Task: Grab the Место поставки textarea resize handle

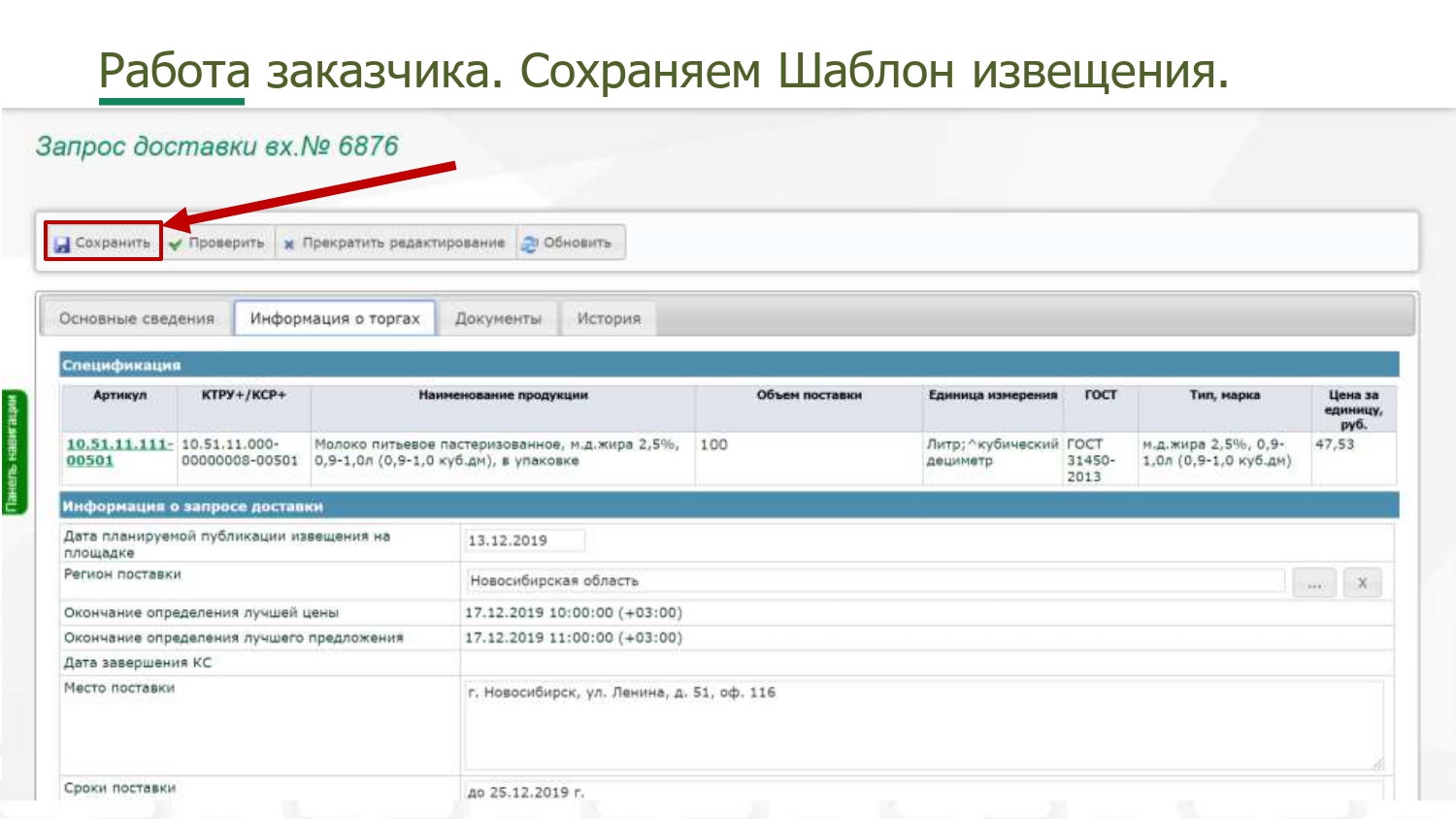Action: click(x=1377, y=765)
